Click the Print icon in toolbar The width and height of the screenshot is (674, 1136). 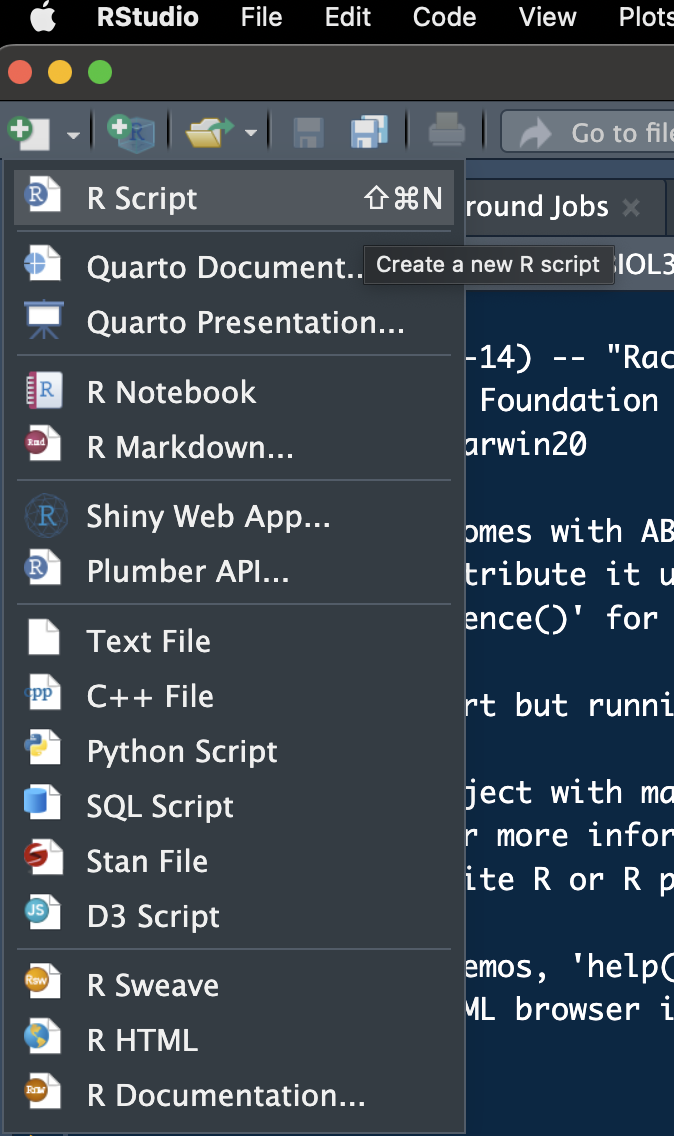(446, 132)
